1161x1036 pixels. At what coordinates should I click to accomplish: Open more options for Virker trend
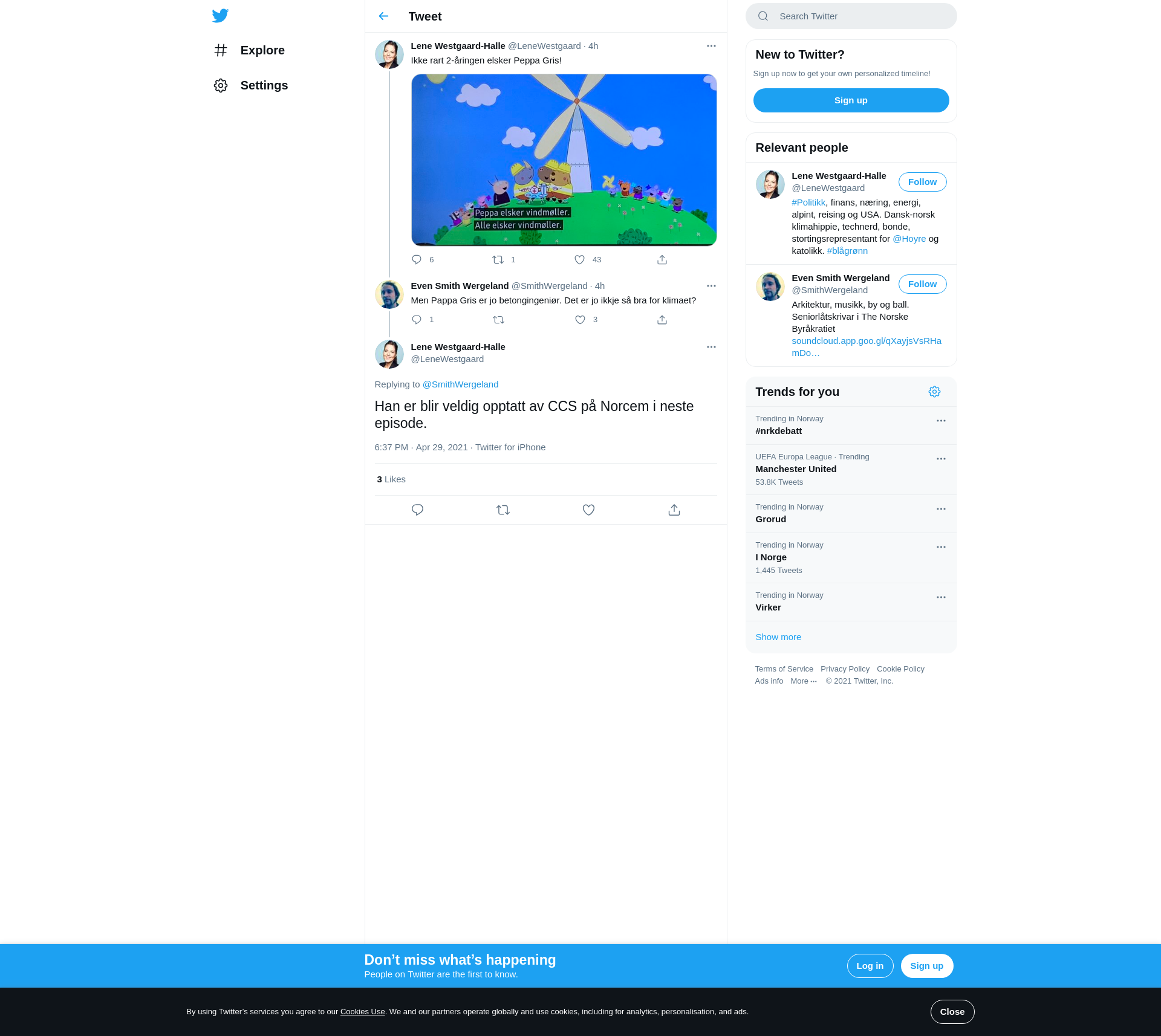[941, 597]
